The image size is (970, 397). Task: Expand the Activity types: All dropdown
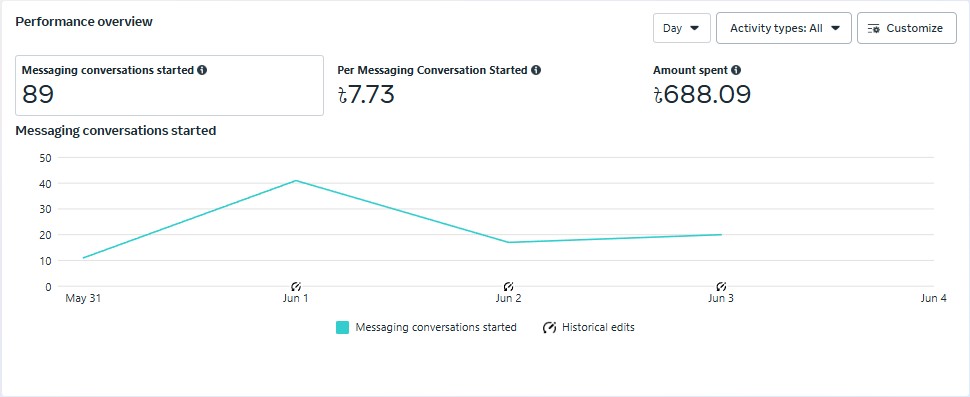pos(784,28)
